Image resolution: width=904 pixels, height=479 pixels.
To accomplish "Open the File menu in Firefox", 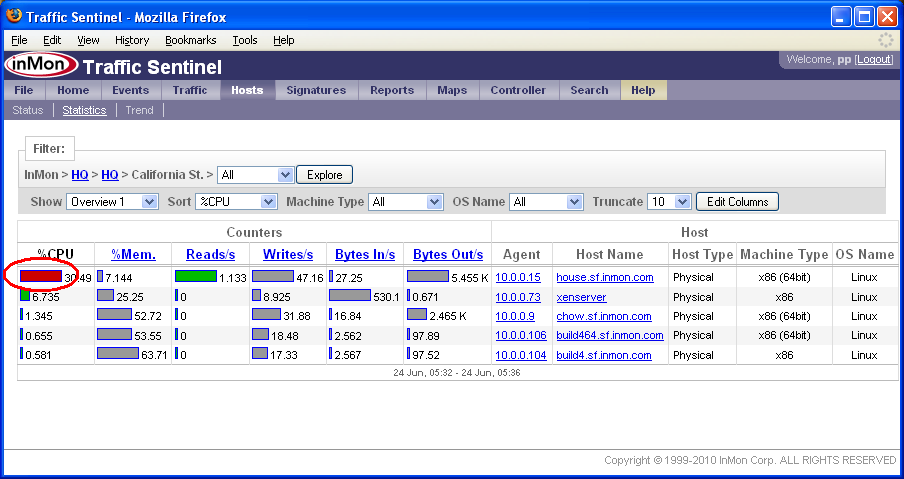I will [x=19, y=40].
